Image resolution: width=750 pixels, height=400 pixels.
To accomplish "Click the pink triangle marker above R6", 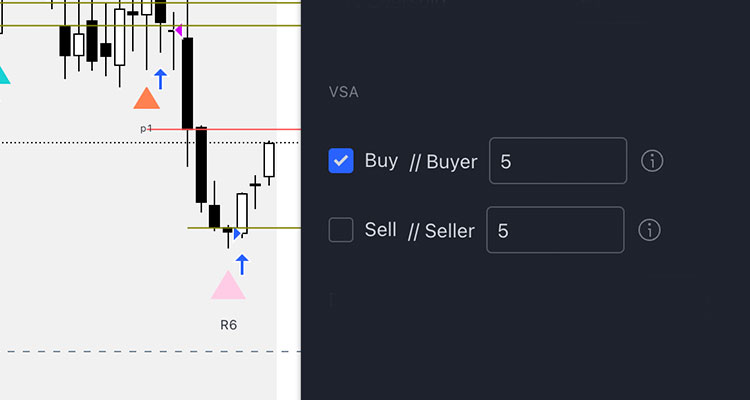I will pos(228,286).
